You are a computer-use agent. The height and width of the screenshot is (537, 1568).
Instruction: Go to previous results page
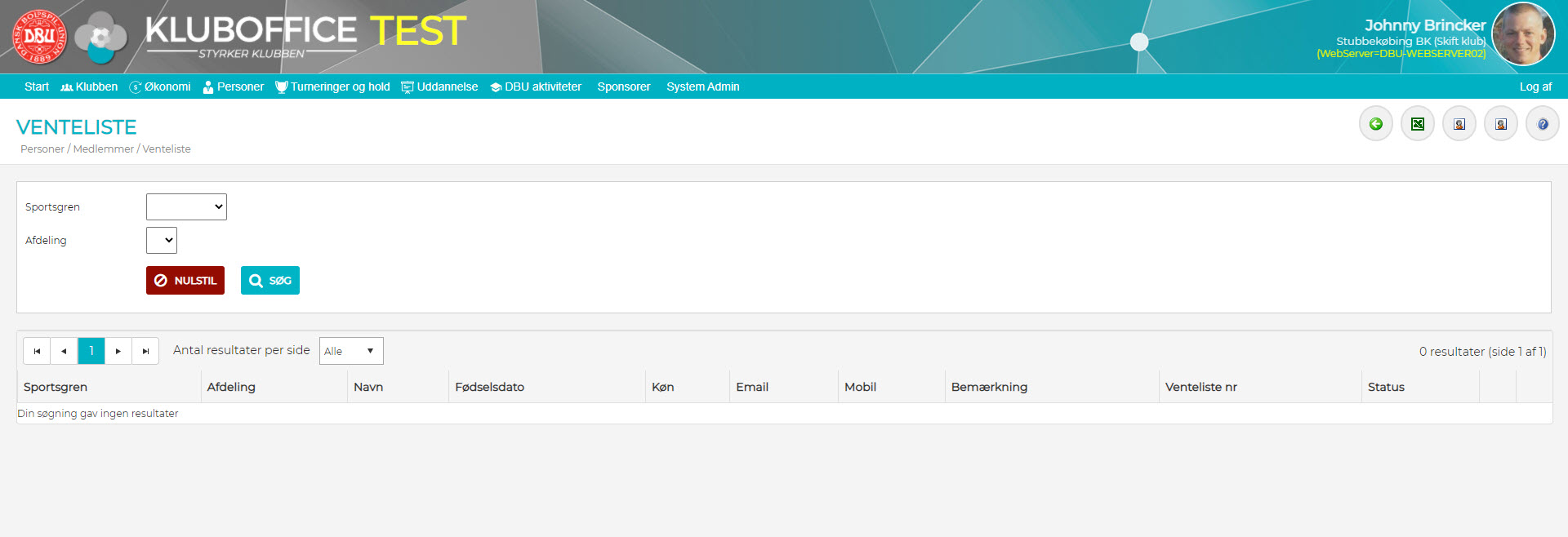64,351
